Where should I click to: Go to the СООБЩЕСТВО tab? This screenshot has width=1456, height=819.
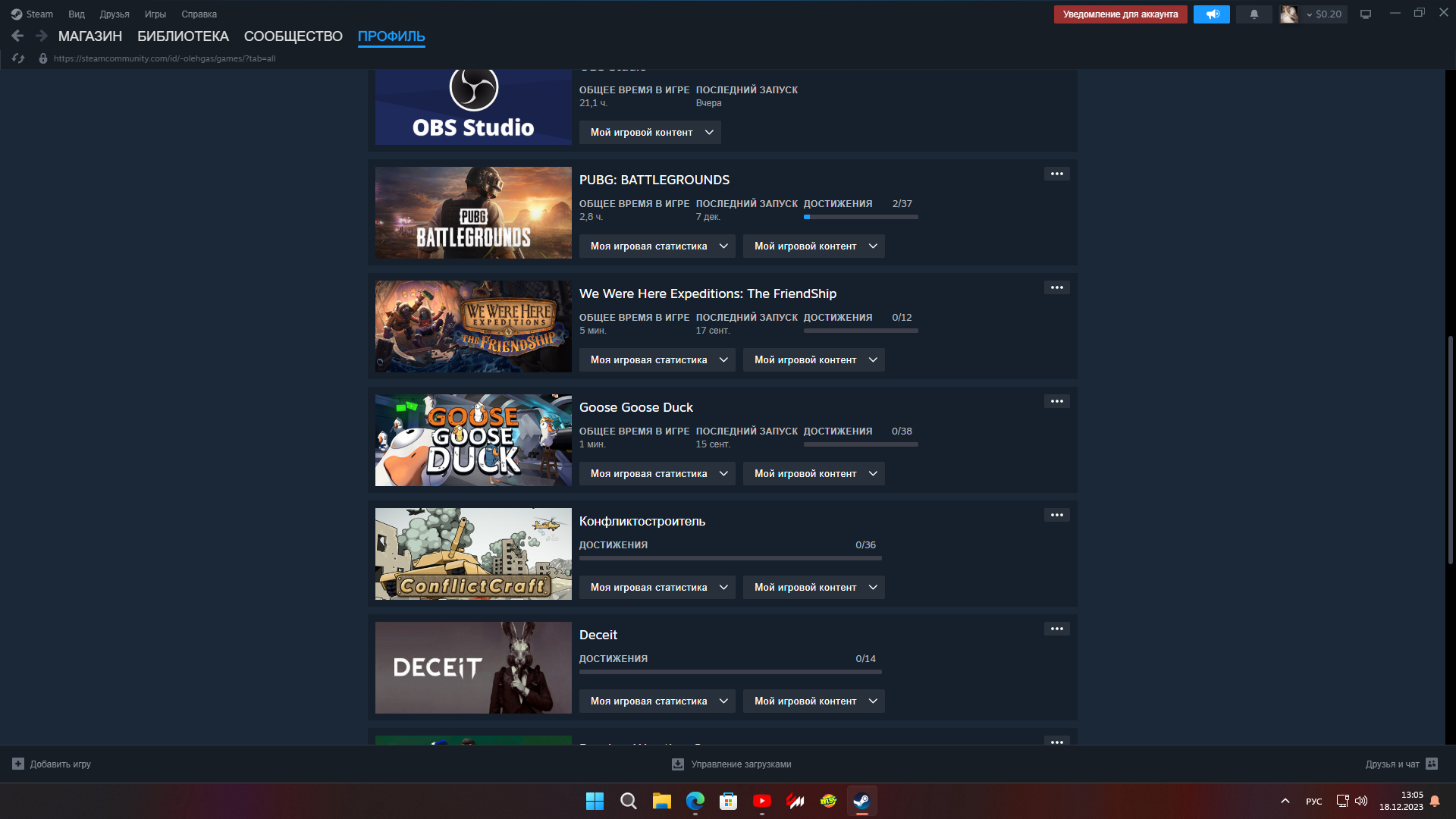pos(293,36)
